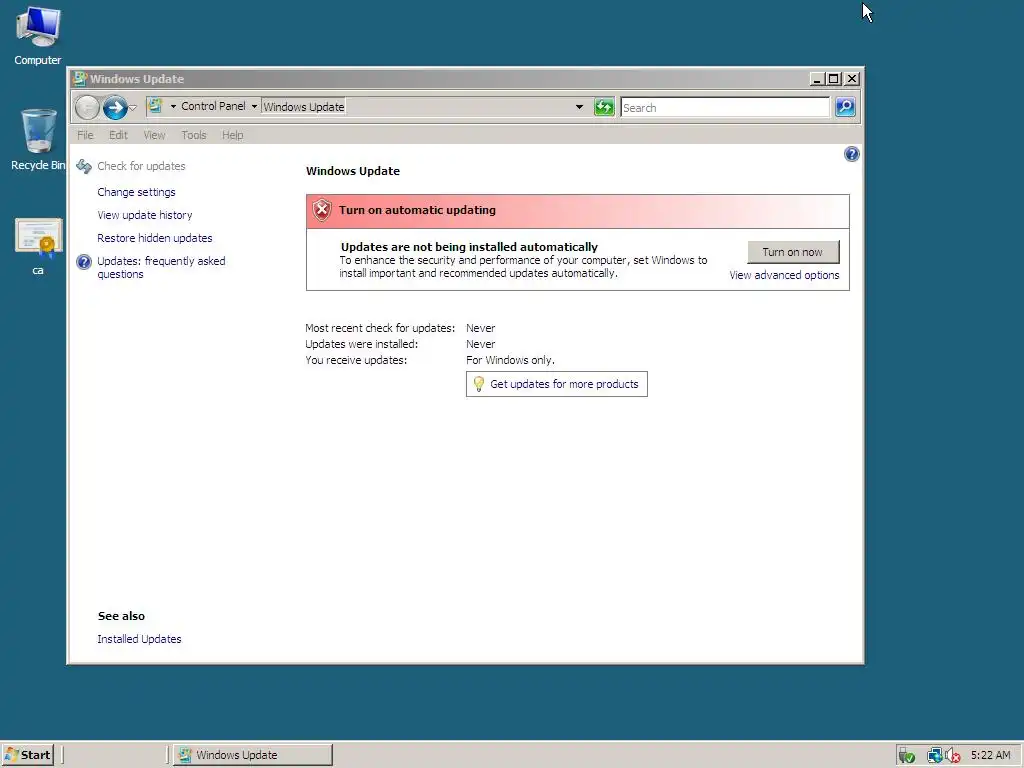Image resolution: width=1024 pixels, height=768 pixels.
Task: Click the Turn on now button
Action: (x=793, y=252)
